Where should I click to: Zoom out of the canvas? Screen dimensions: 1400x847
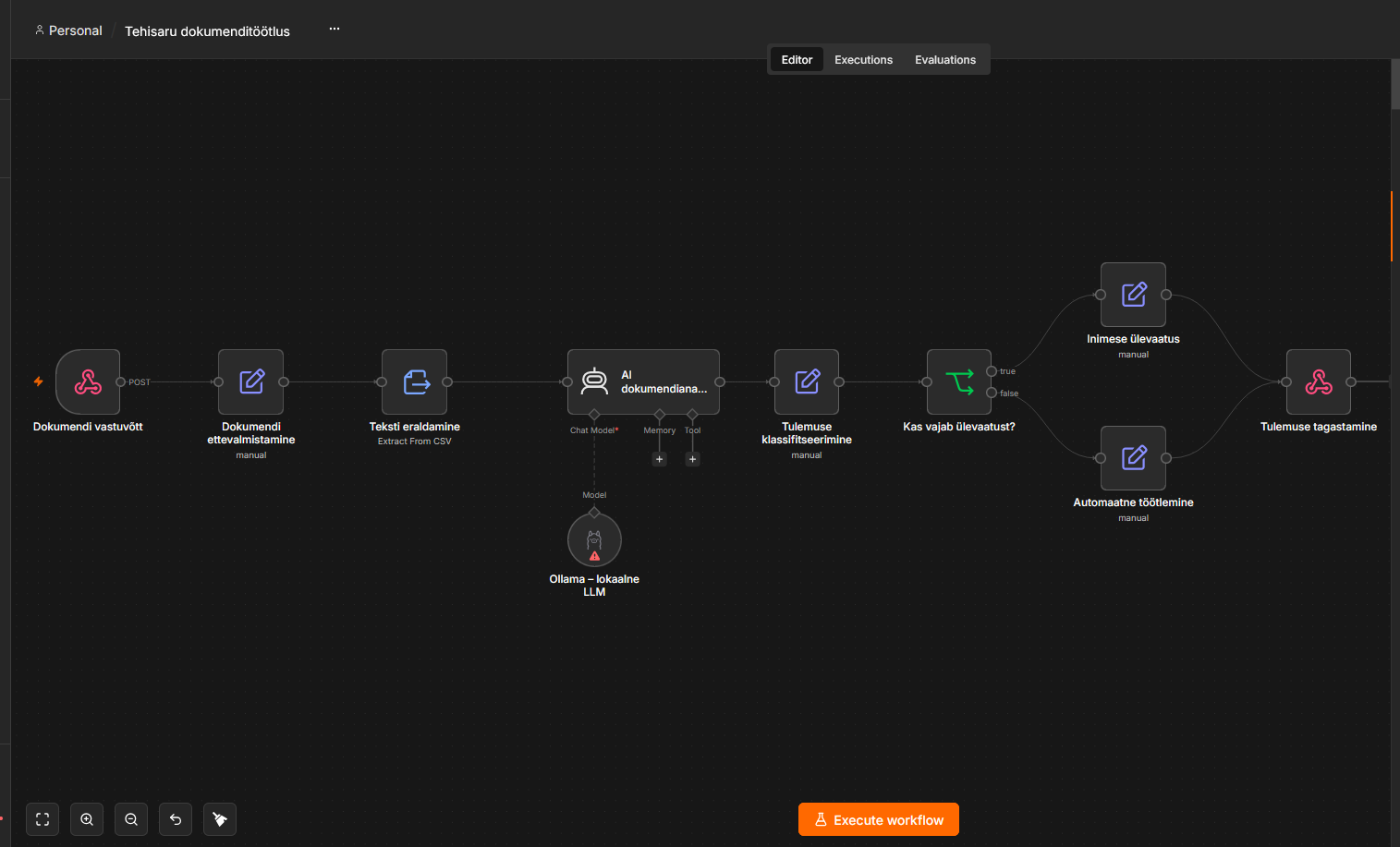[131, 819]
